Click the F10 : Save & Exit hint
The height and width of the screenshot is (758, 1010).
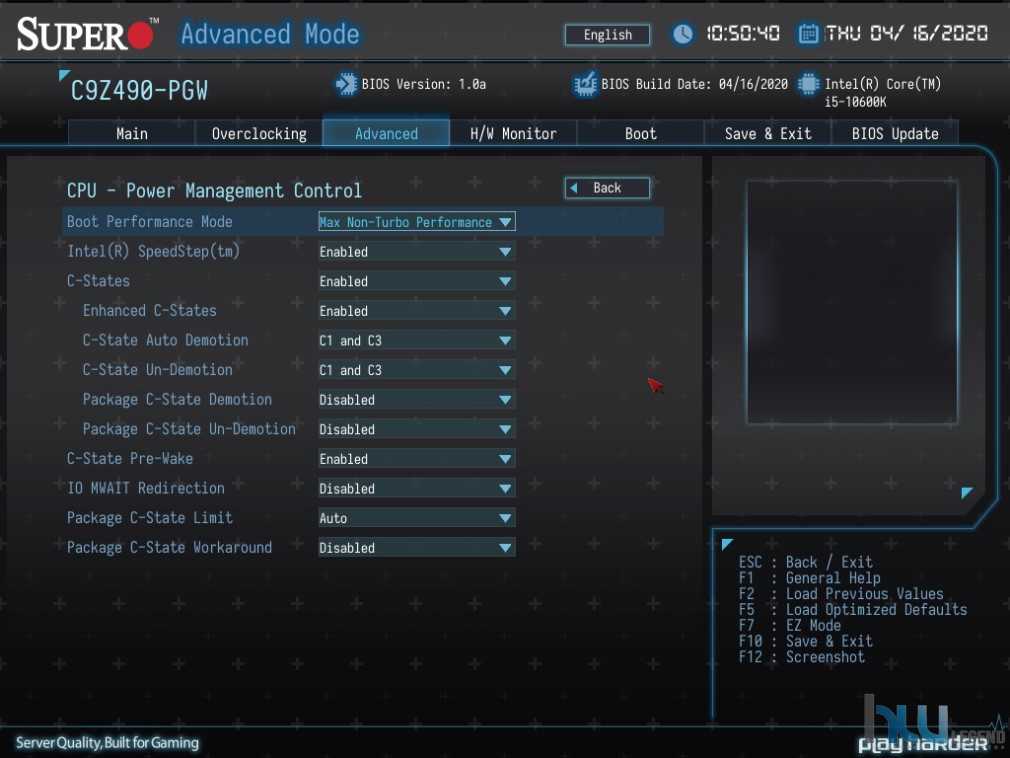[806, 641]
